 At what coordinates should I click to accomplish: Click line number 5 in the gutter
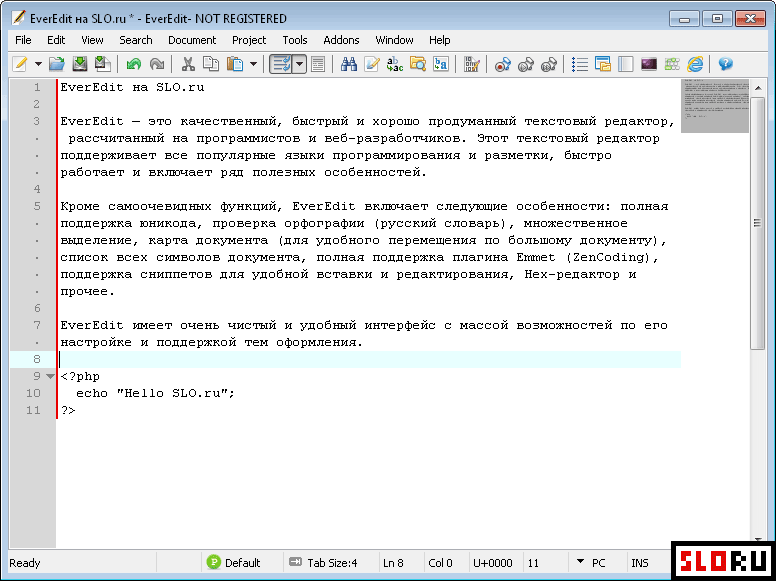coord(37,206)
